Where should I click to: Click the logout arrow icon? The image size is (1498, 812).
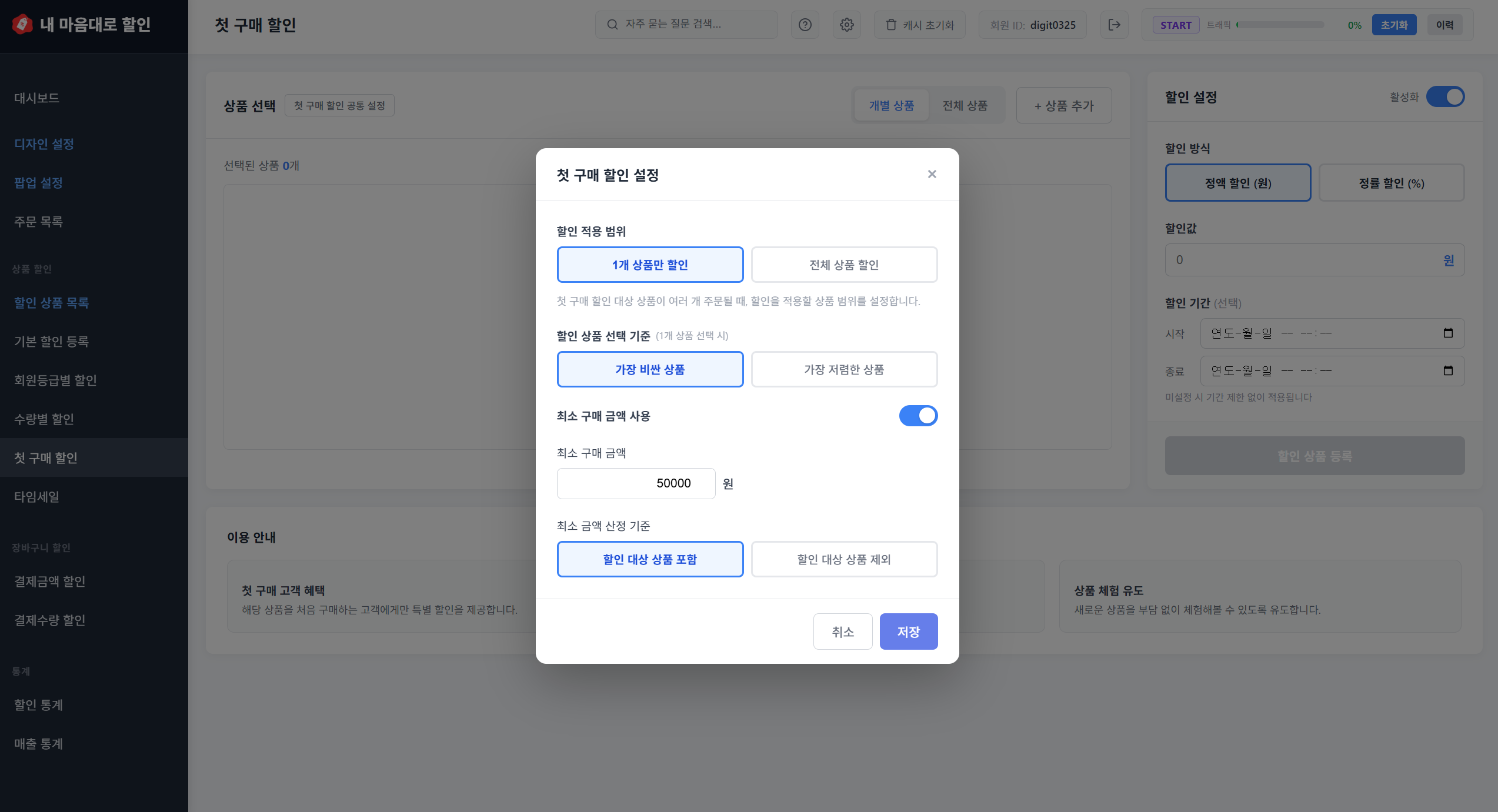pos(1114,25)
